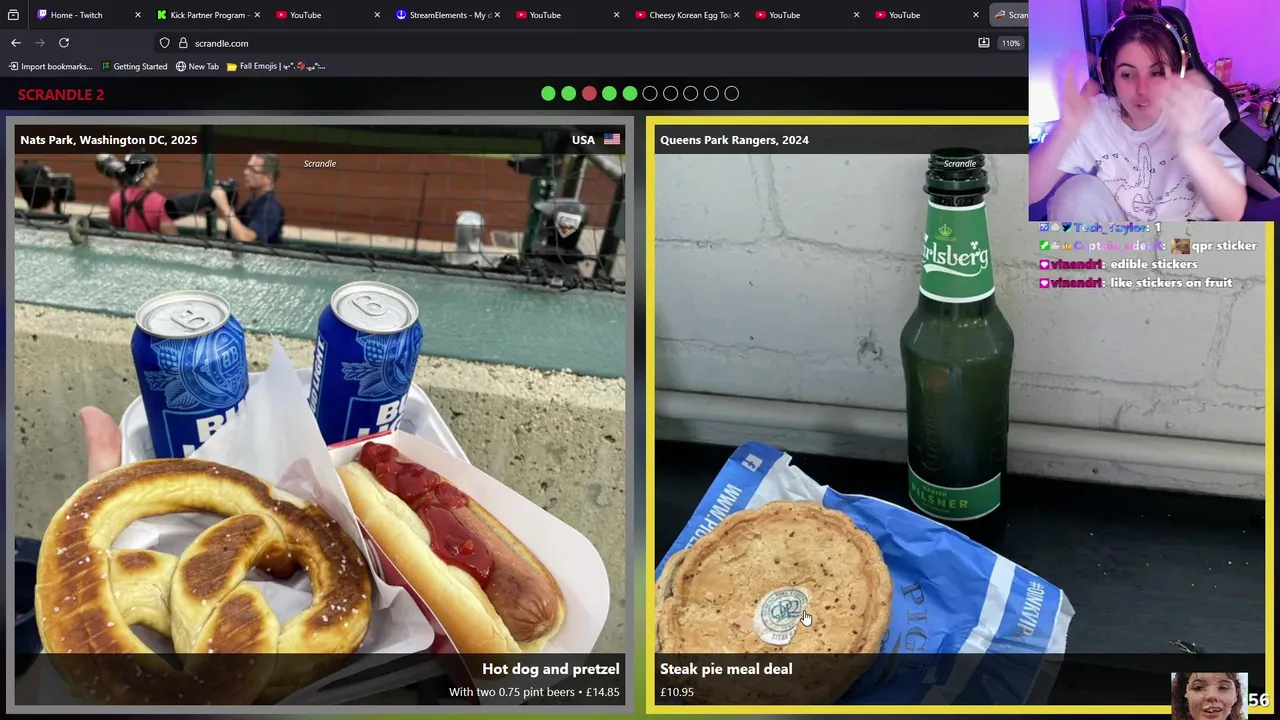The image size is (1280, 720).
Task: Click the first green round indicator
Action: coord(548,93)
